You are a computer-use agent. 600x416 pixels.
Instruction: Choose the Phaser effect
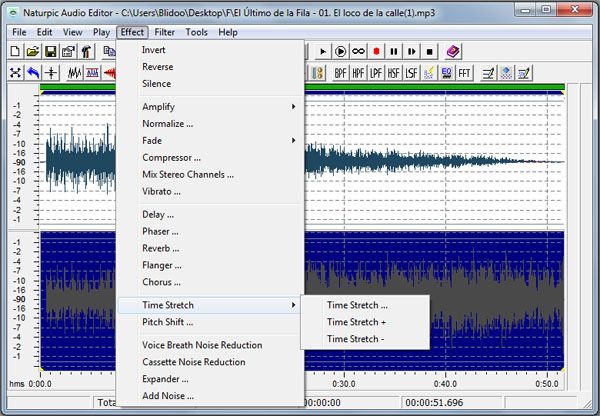[x=210, y=232]
